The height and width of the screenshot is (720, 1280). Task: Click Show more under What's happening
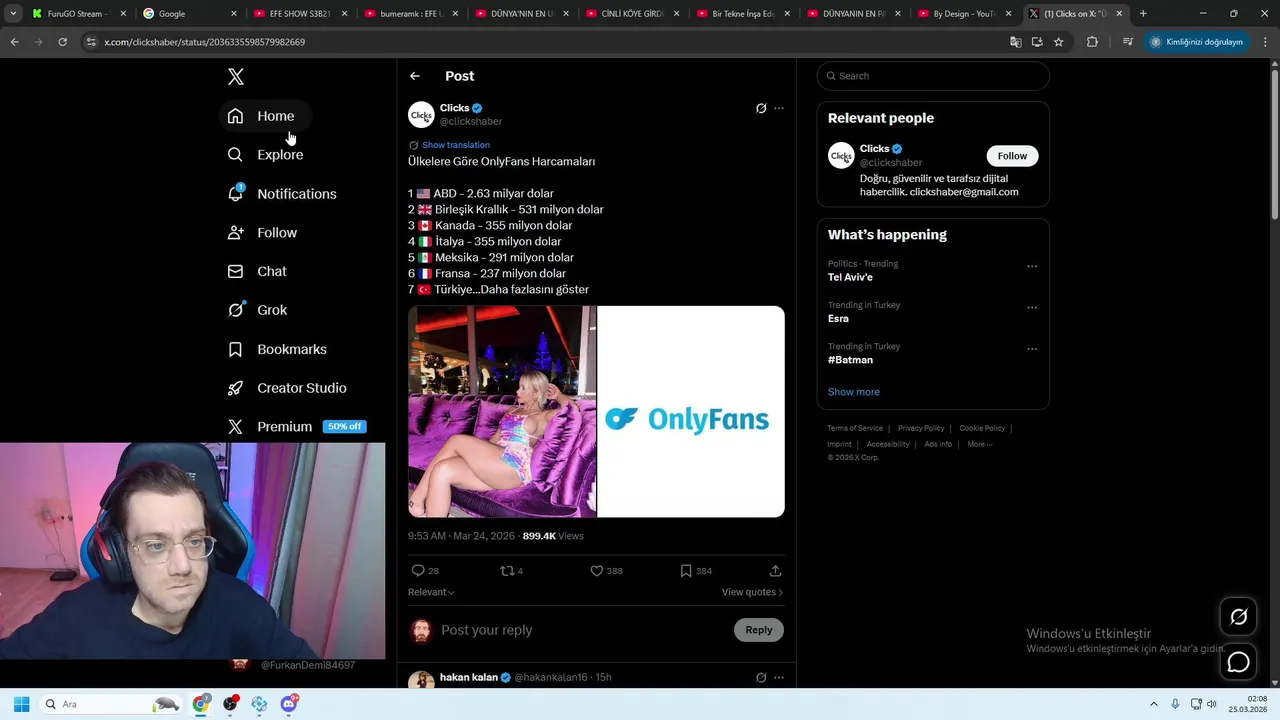click(854, 392)
